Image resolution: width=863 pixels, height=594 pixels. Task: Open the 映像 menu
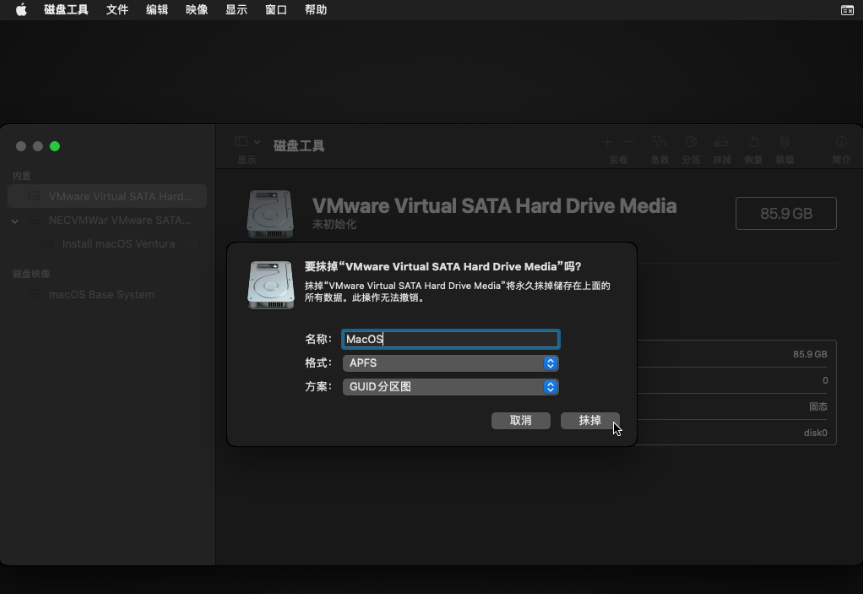197,10
